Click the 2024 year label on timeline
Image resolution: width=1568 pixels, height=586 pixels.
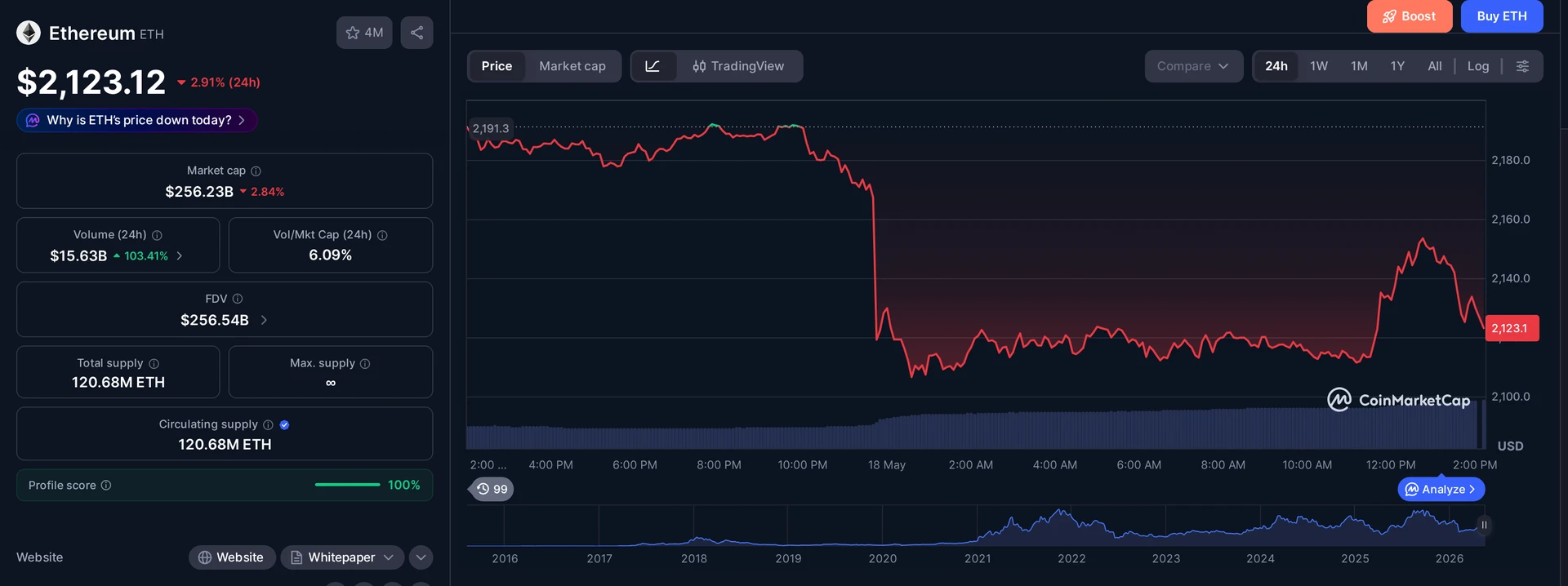(1260, 558)
